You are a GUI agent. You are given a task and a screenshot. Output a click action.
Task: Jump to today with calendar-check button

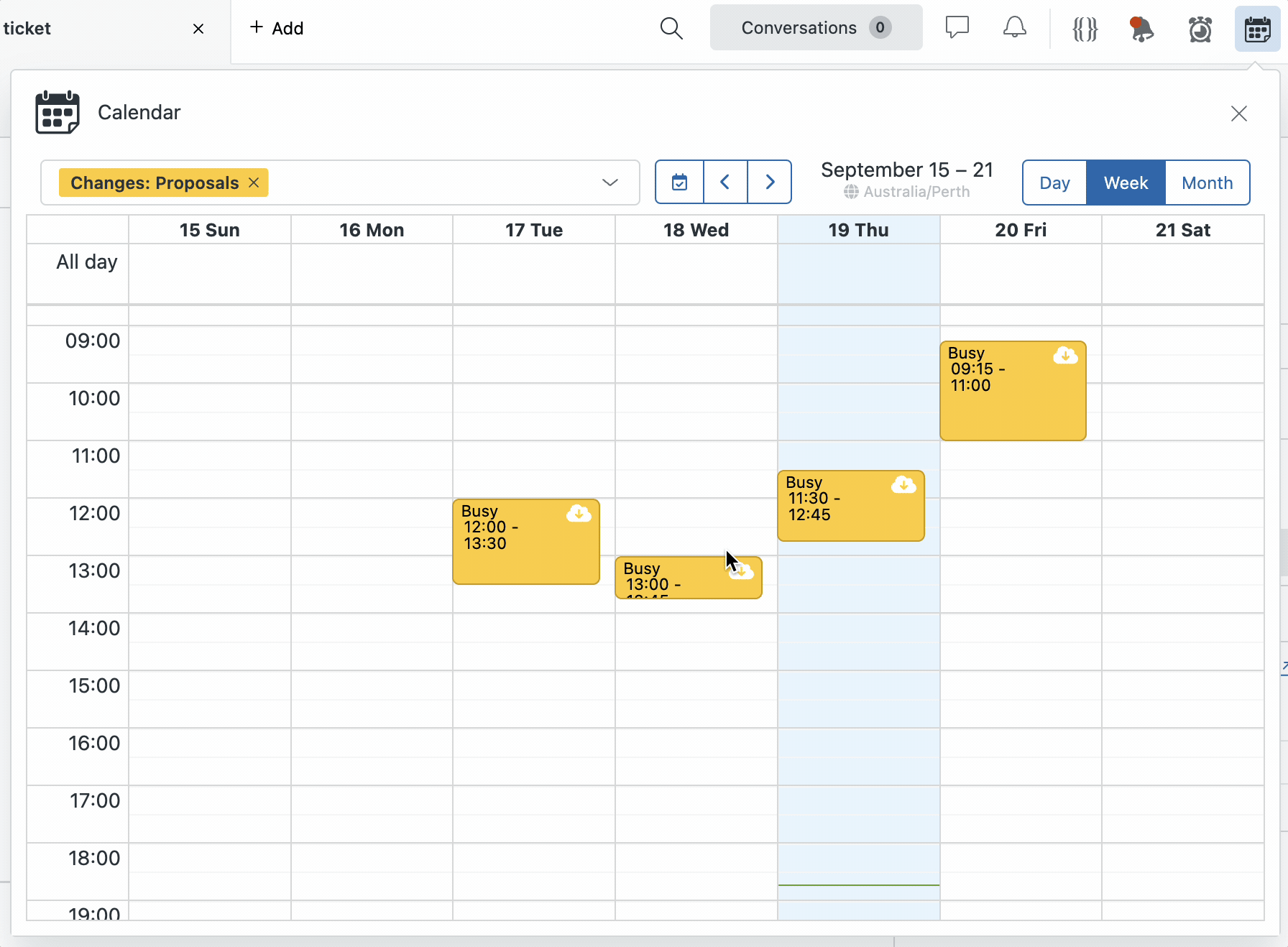pyautogui.click(x=679, y=183)
